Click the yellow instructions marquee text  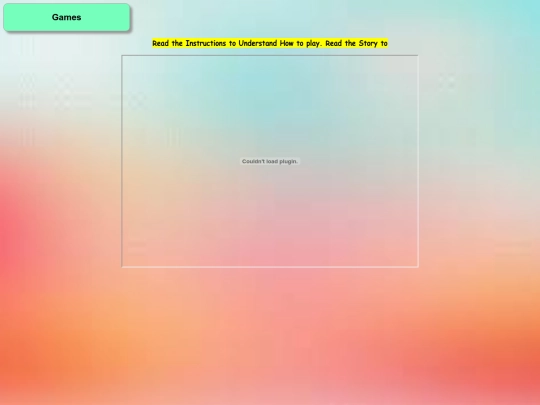point(270,43)
